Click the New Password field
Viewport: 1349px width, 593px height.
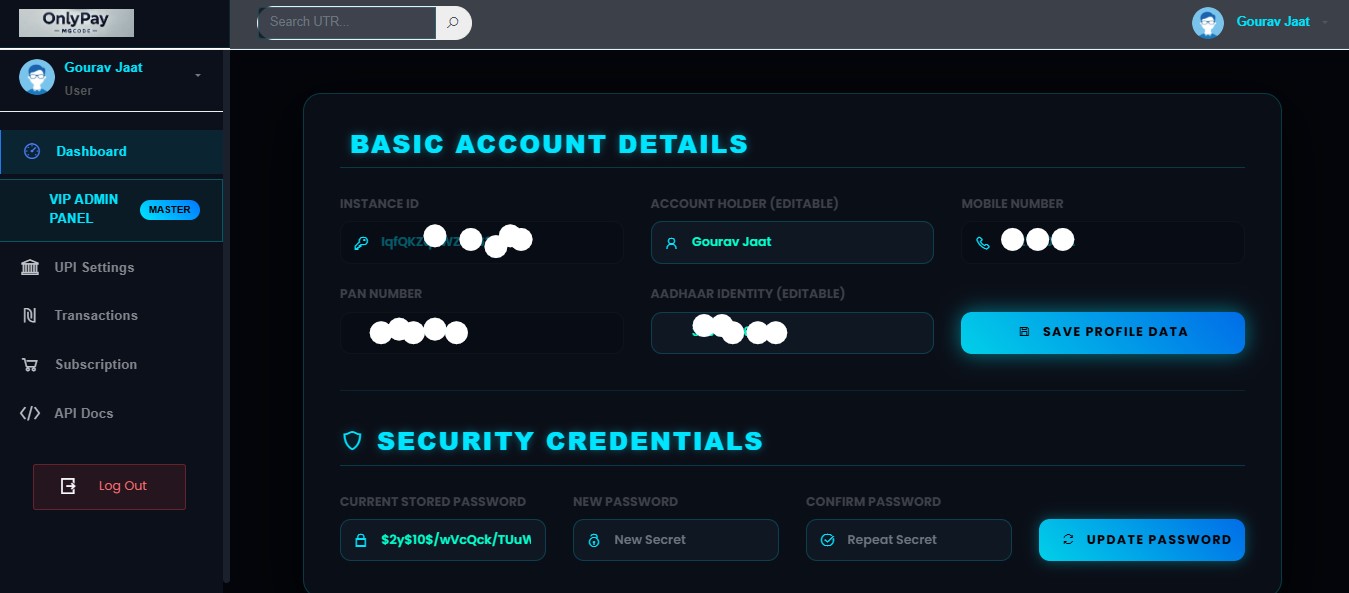(x=676, y=540)
